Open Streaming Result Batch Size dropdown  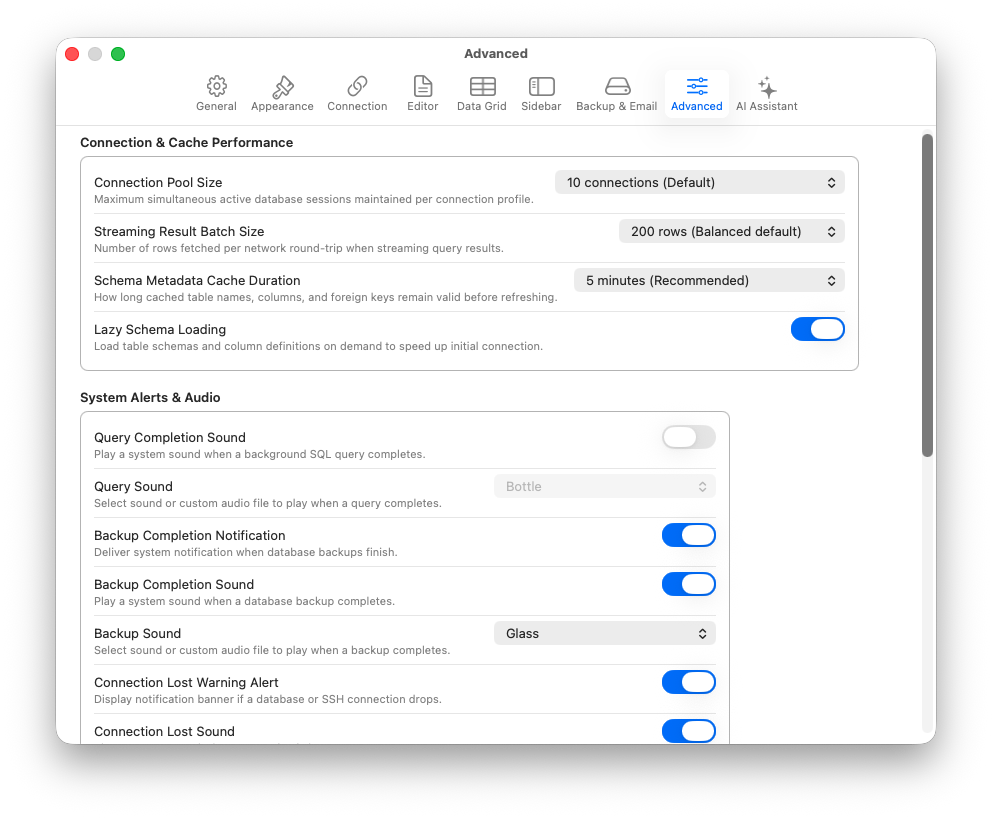[x=731, y=232]
